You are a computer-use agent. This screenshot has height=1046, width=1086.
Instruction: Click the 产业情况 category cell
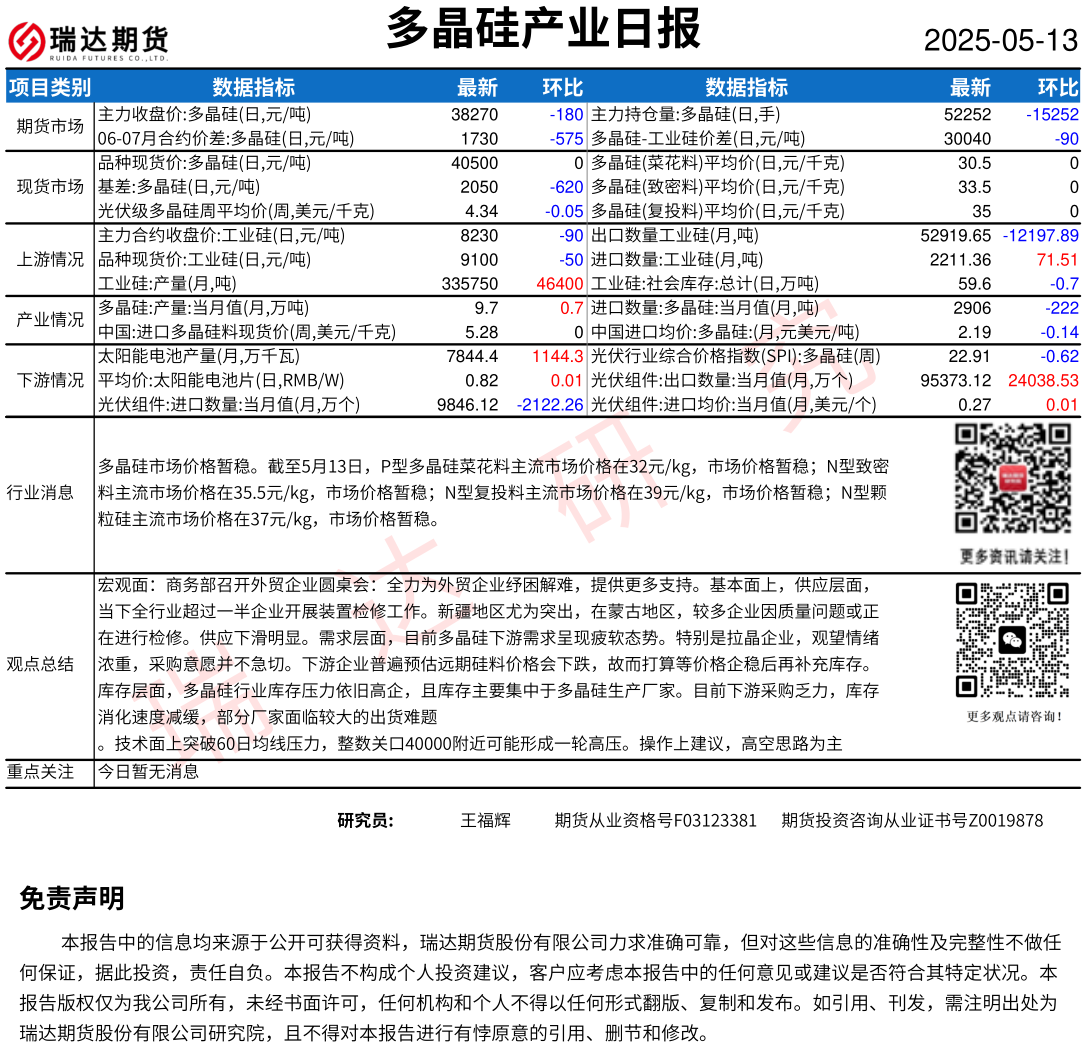tap(50, 319)
